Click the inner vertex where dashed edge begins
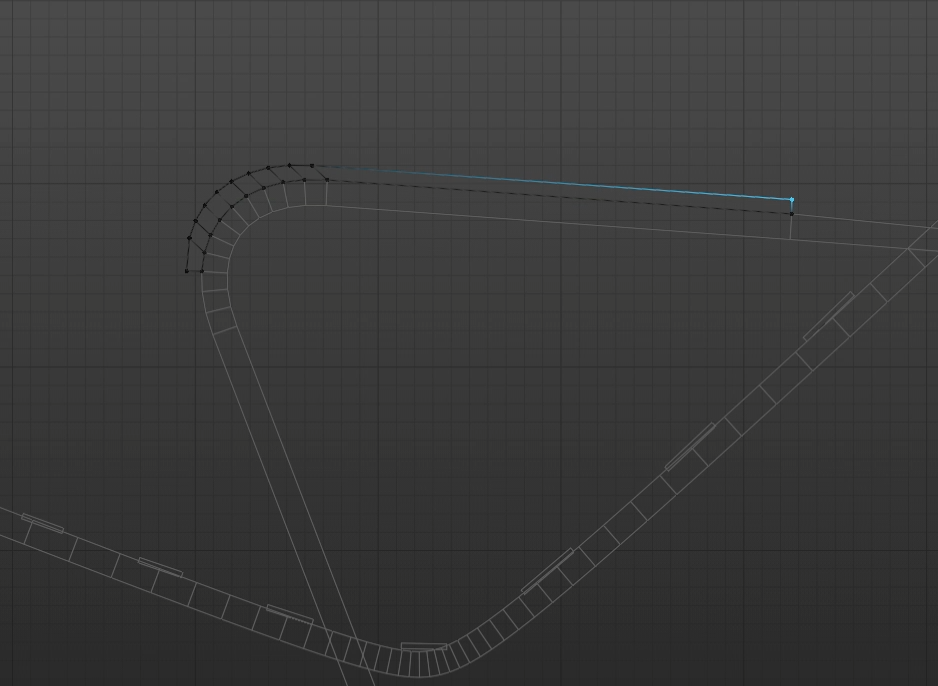 [327, 180]
